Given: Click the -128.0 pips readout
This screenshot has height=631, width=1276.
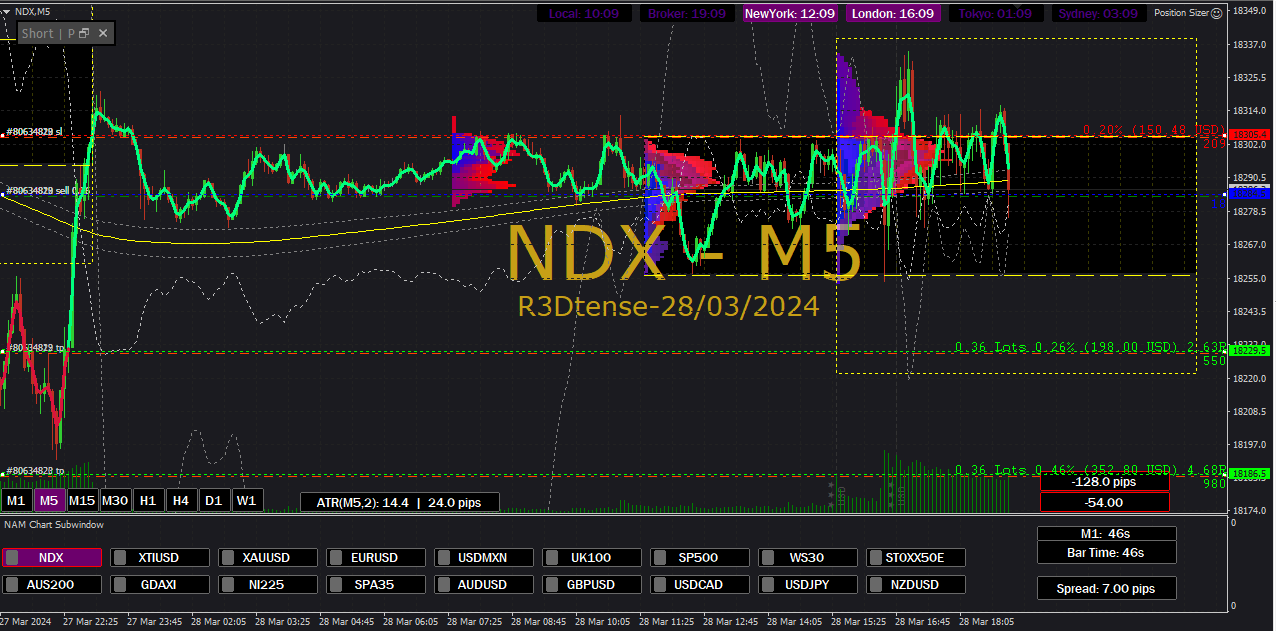Looking at the screenshot, I should point(1104,482).
